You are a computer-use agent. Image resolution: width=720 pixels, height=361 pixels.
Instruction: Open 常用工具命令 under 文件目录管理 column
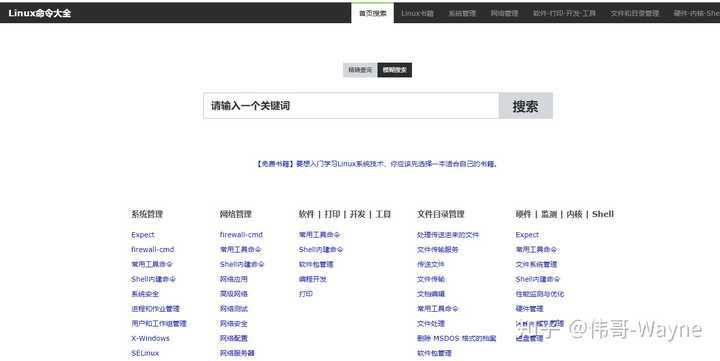(438, 309)
